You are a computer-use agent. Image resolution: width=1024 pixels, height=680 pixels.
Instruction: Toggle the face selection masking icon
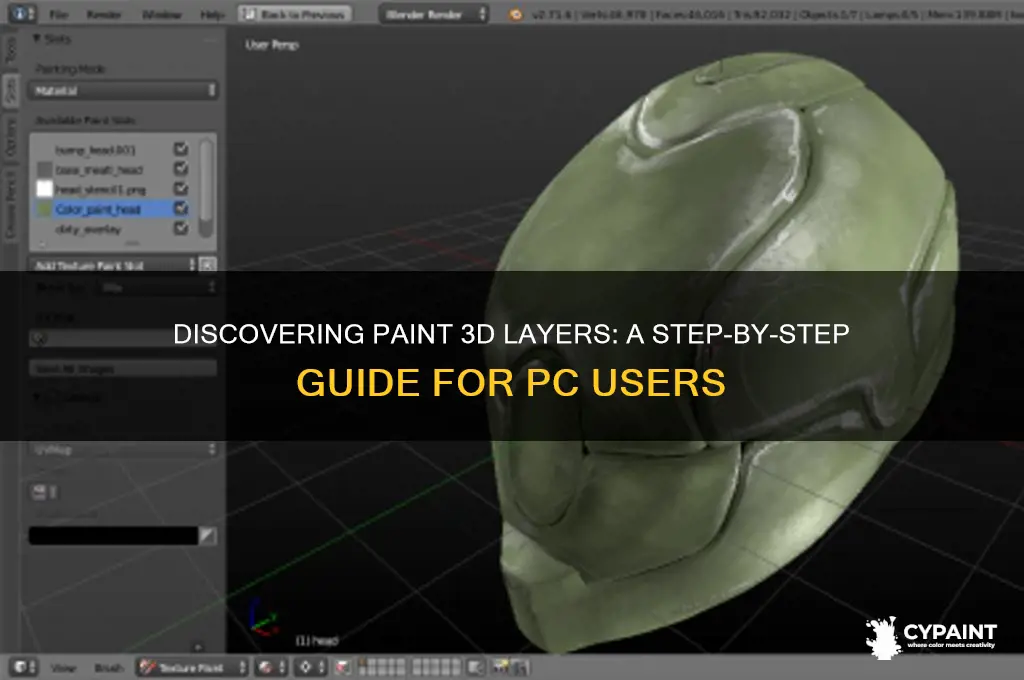(x=343, y=668)
